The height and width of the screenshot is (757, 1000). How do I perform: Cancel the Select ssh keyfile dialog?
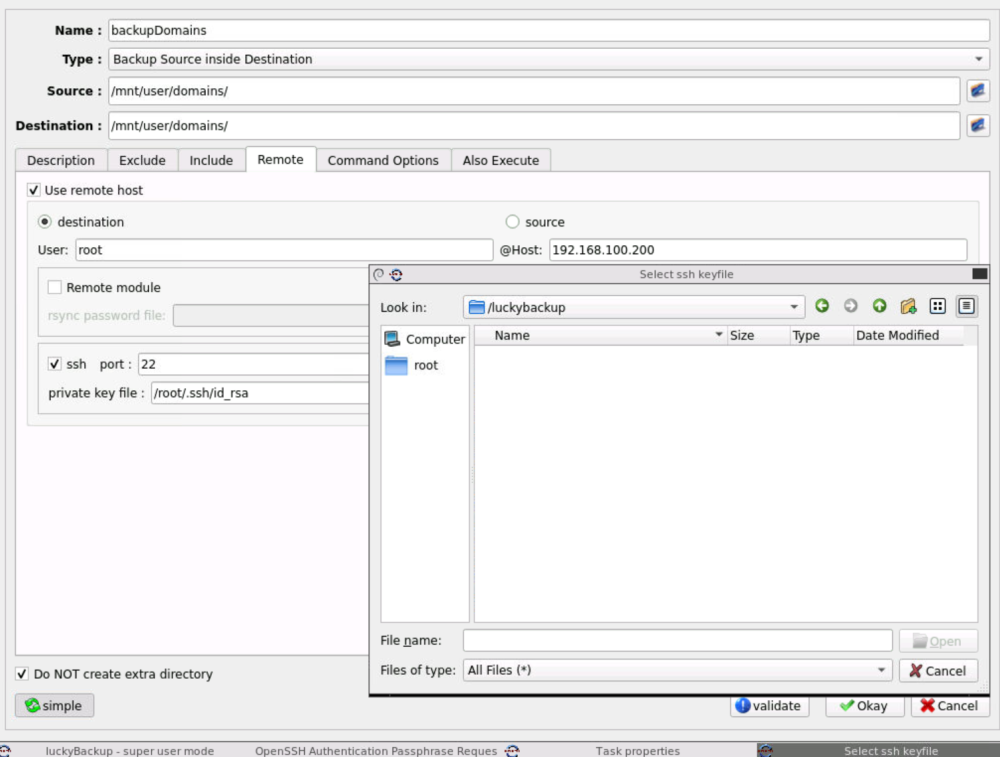938,671
